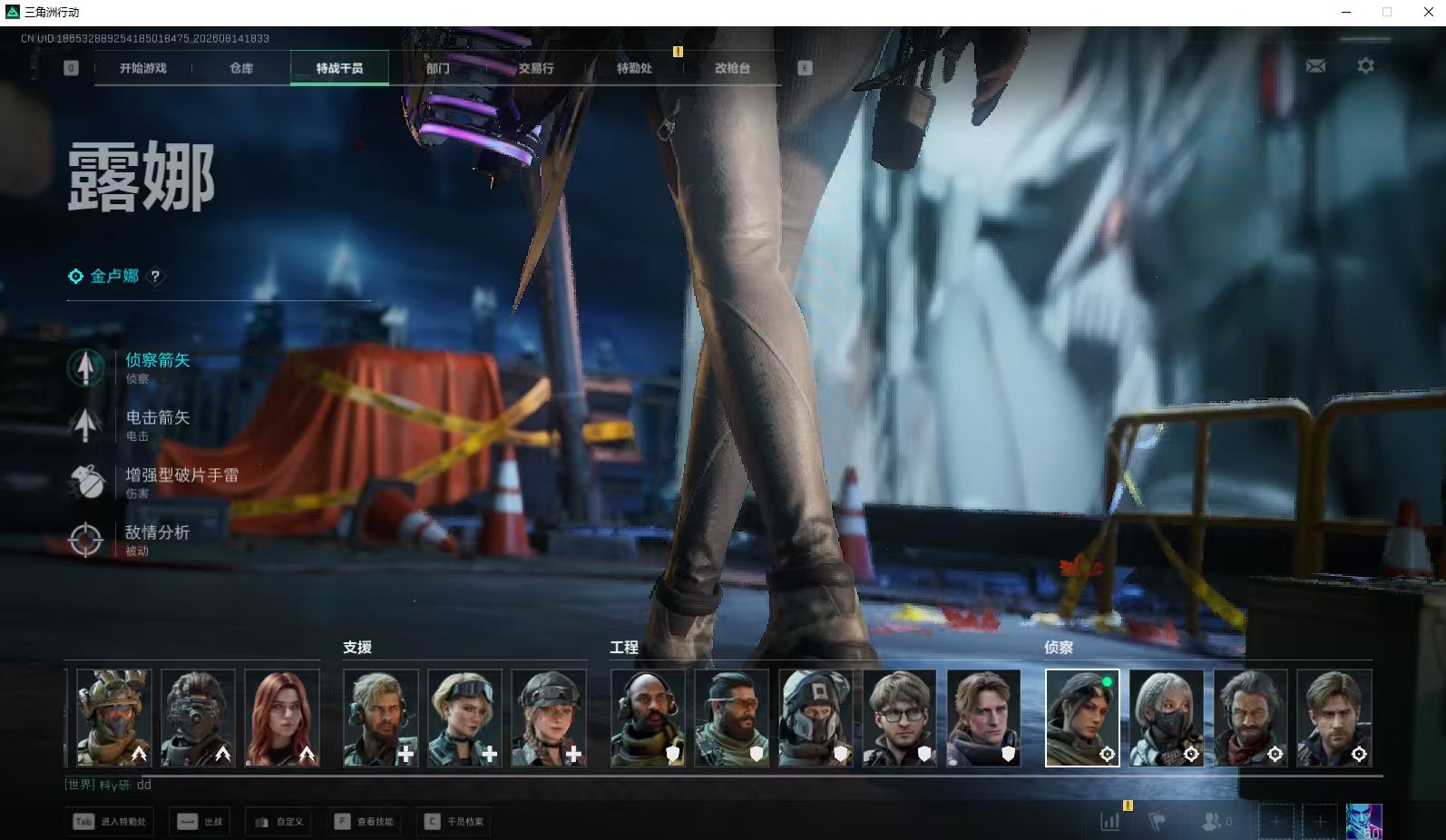Open the settings gear icon

(1365, 66)
